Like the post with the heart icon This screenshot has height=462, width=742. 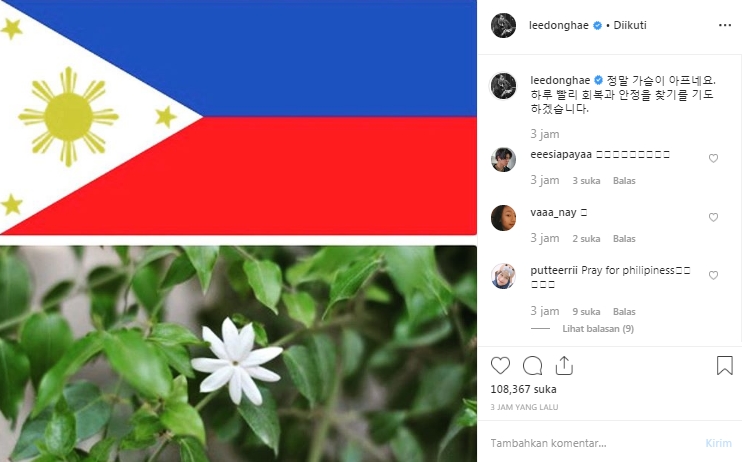(500, 366)
